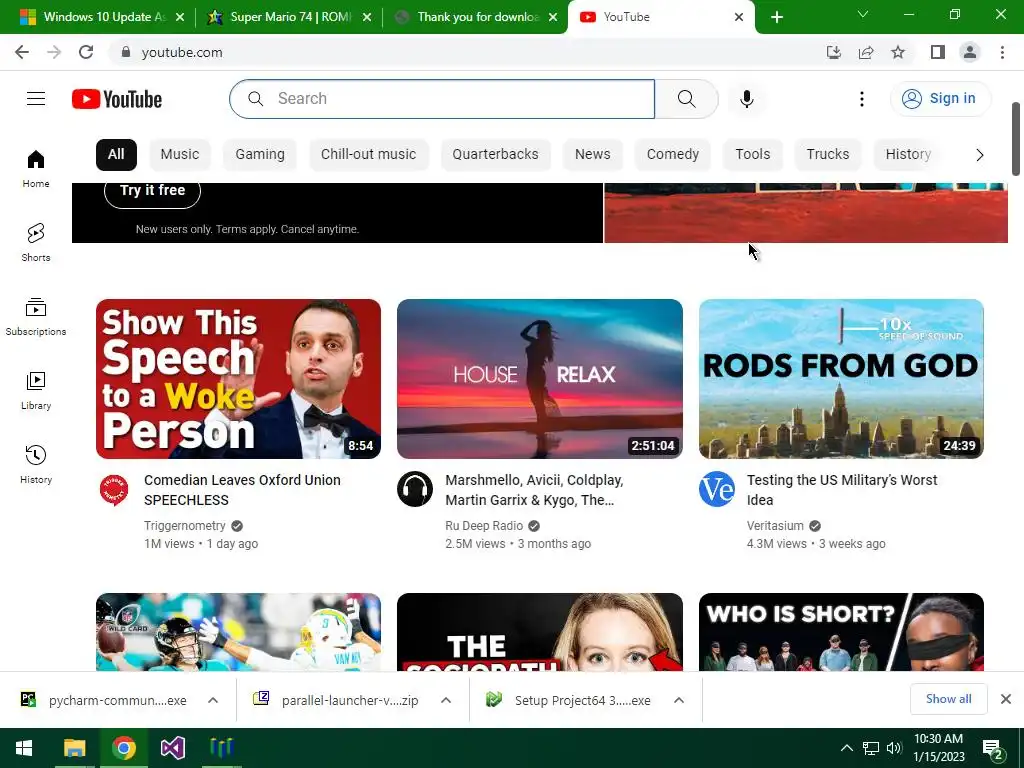Viewport: 1024px width, 768px height.
Task: Open Subscriptions in sidebar
Action: pos(36,317)
